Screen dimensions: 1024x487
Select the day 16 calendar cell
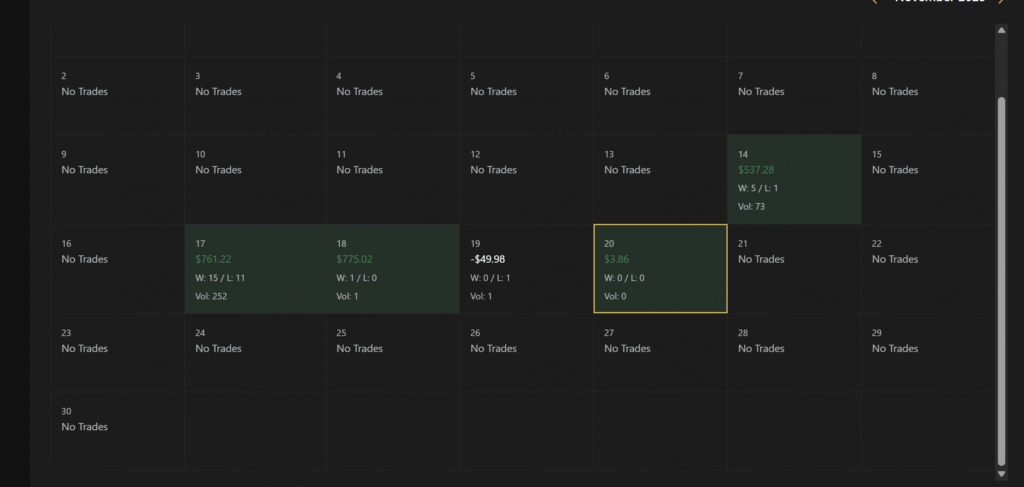[118, 269]
